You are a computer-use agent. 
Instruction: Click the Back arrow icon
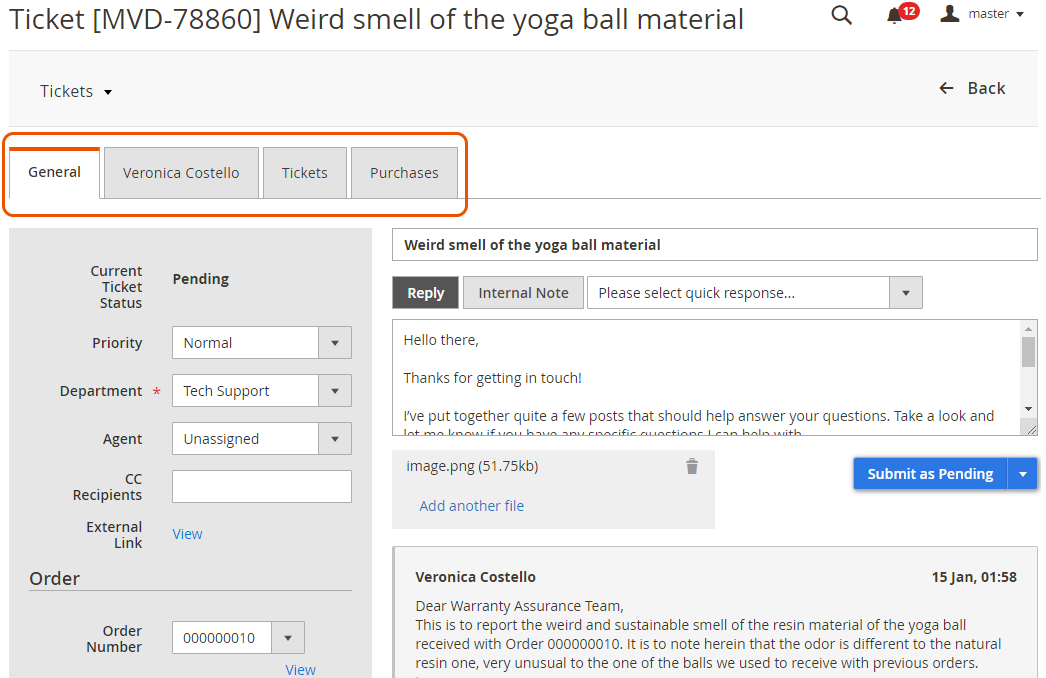tap(946, 88)
